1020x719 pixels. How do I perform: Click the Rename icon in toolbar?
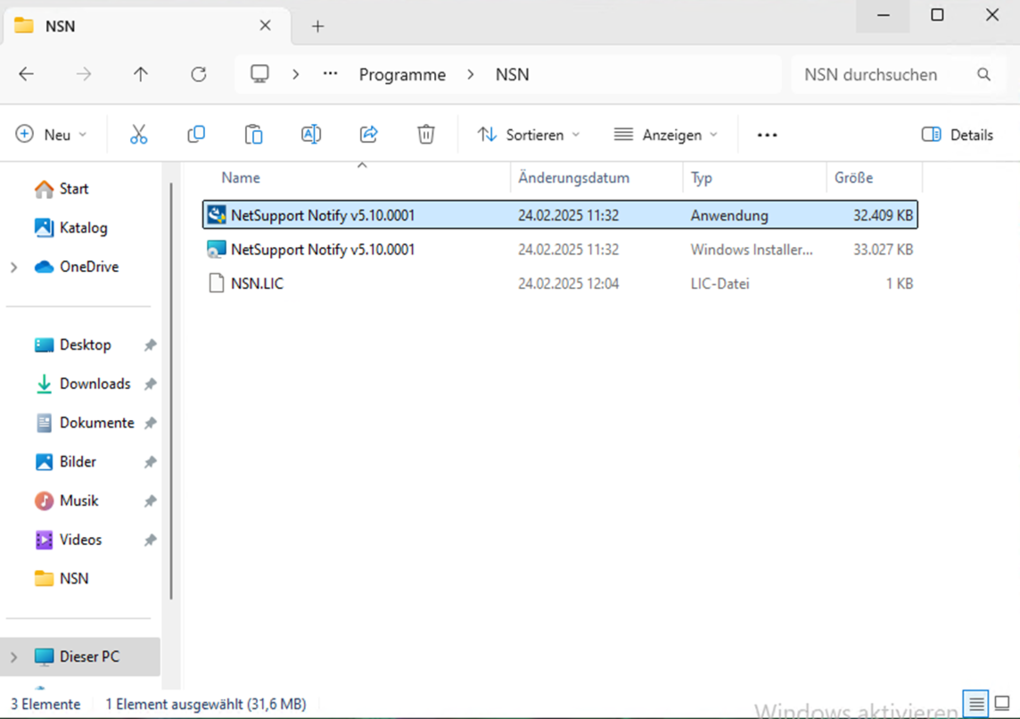pos(311,134)
